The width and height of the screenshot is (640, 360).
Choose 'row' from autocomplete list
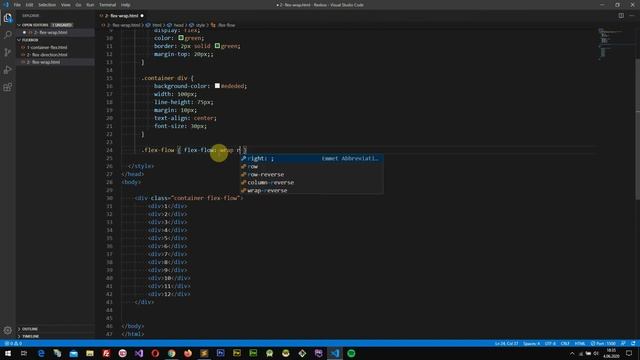(x=311, y=167)
